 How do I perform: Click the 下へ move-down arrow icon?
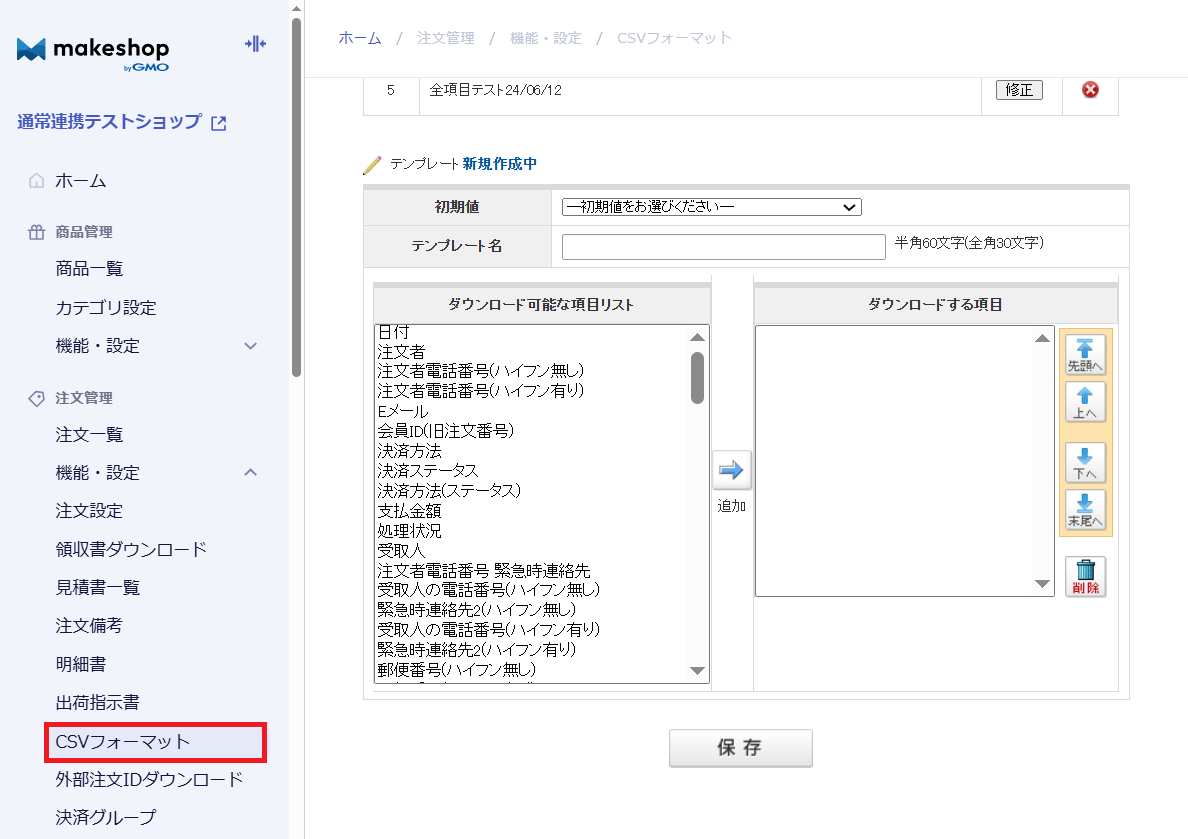tap(1085, 464)
